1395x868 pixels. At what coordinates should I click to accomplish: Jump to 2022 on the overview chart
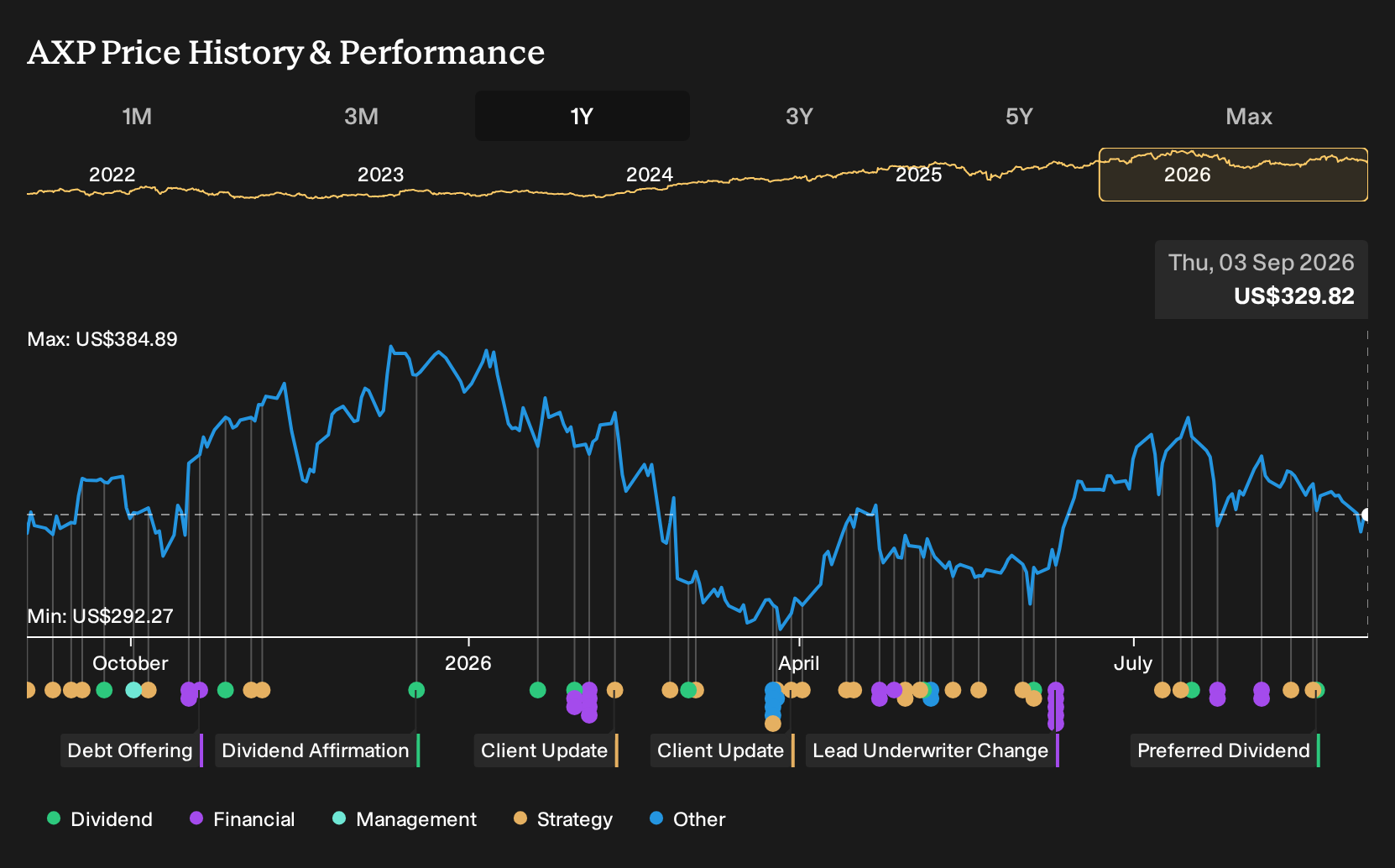pos(112,175)
